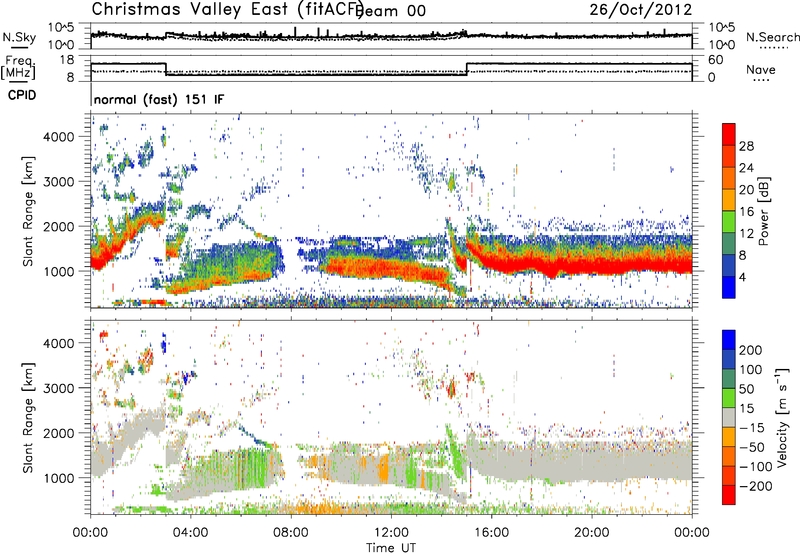Click the gray segment of velocity colorbar
Image resolution: width=800 pixels, height=554 pixels.
[x=729, y=417]
